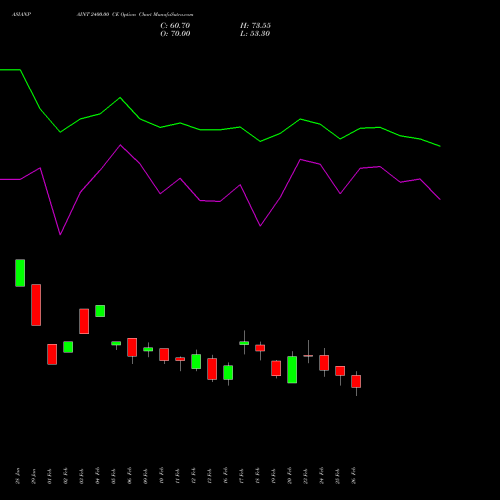Click the "28 Jan" date axis label
500x500 pixels.
pyautogui.click(x=18, y=476)
